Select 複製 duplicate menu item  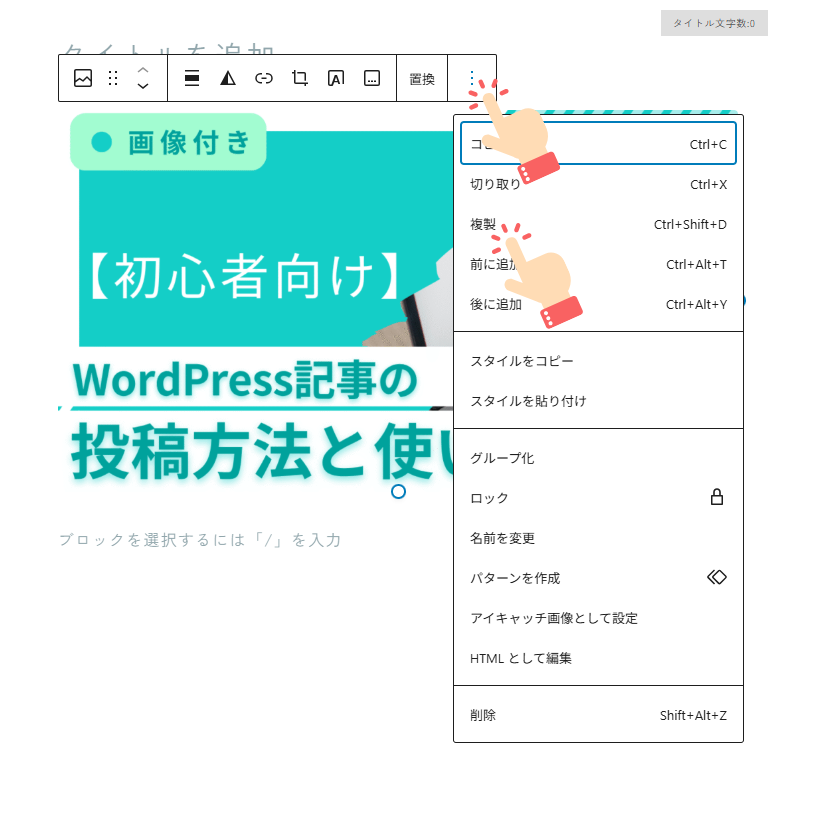(x=598, y=224)
